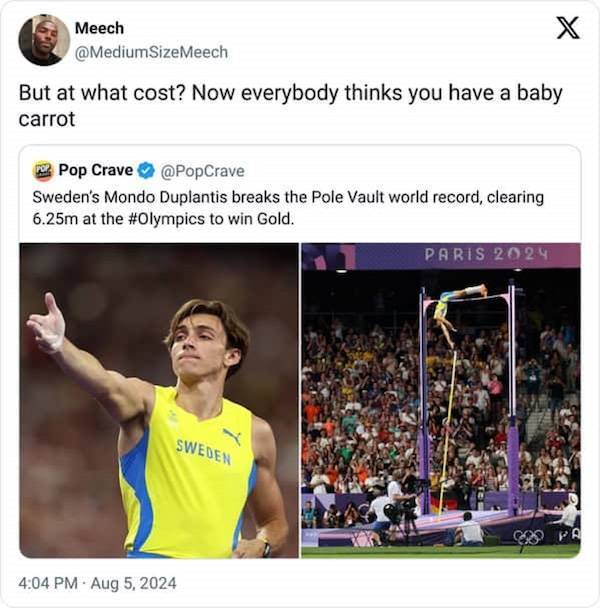The height and width of the screenshot is (608, 600).
Task: Open the Duplantis portrait photo
Action: pyautogui.click(x=159, y=400)
